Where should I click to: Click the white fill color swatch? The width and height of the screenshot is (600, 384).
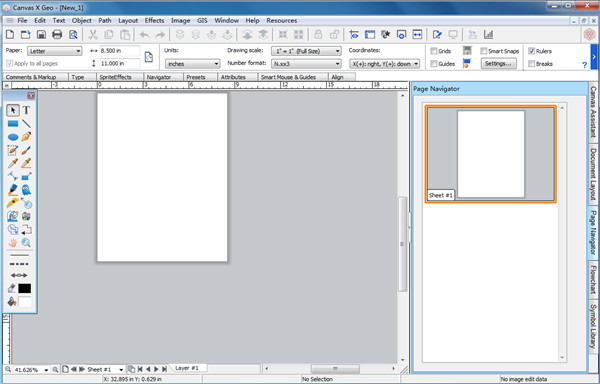[24, 302]
